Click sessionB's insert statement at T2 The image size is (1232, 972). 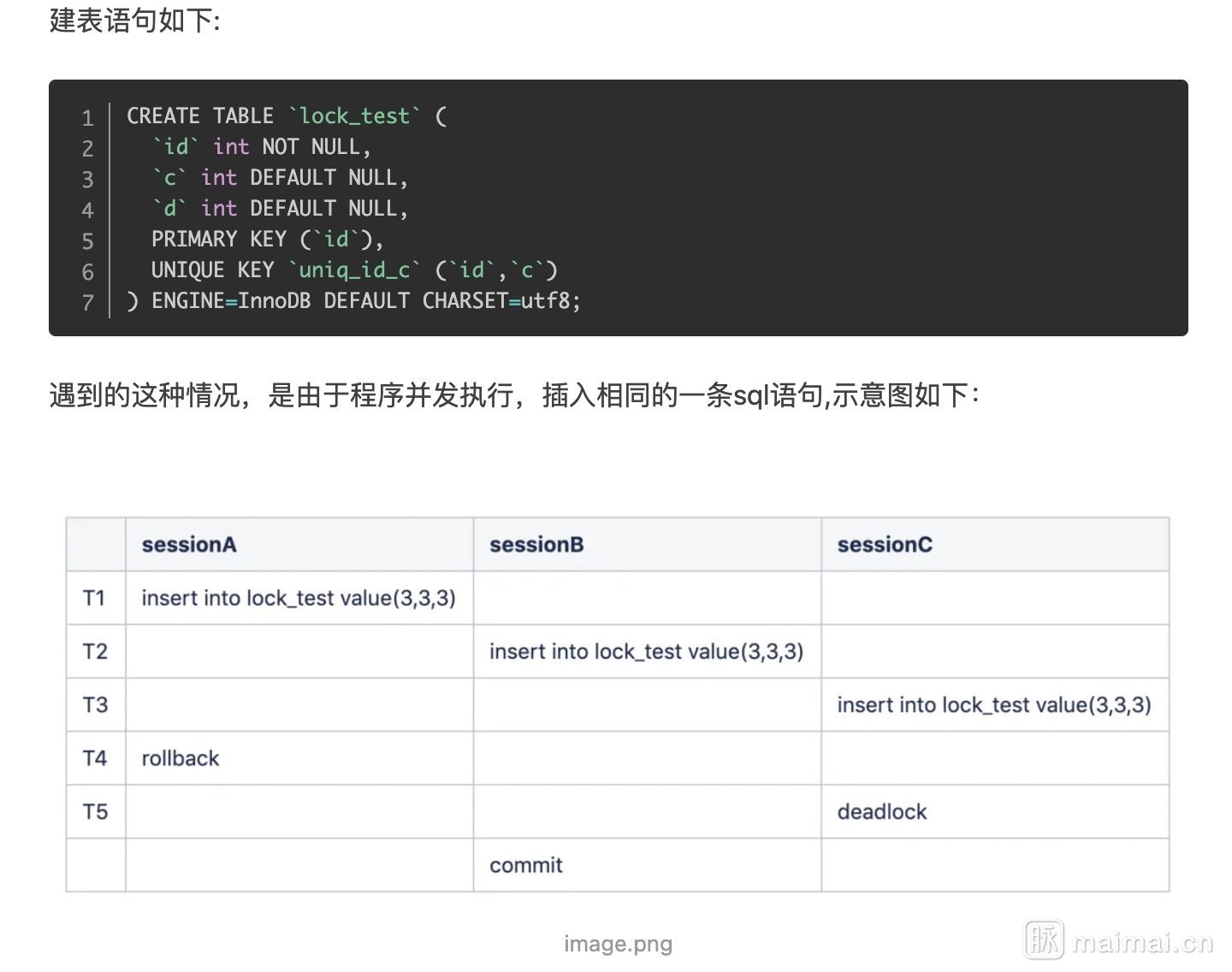pos(646,651)
